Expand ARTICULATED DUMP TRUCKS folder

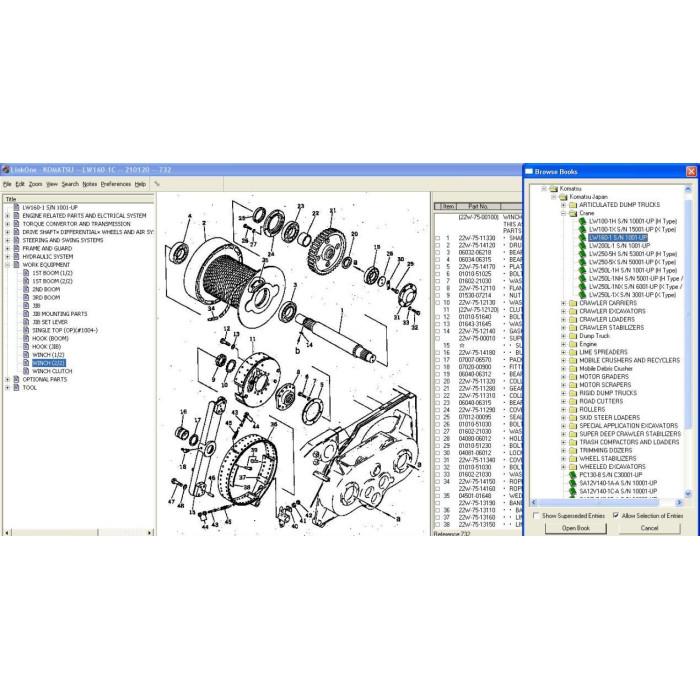click(x=563, y=205)
